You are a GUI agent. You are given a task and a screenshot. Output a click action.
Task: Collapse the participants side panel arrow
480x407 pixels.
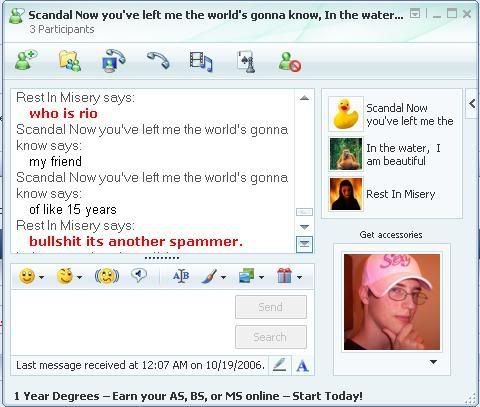point(472,103)
